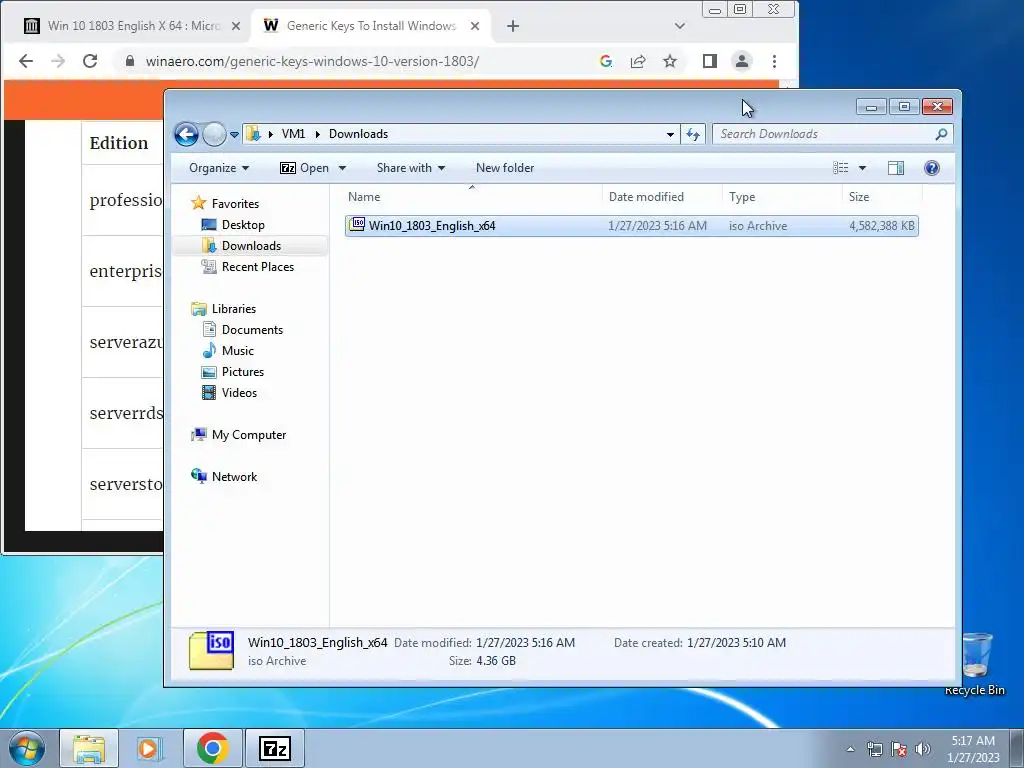Click the ISO file icon in list
The image size is (1024, 768).
click(357, 225)
